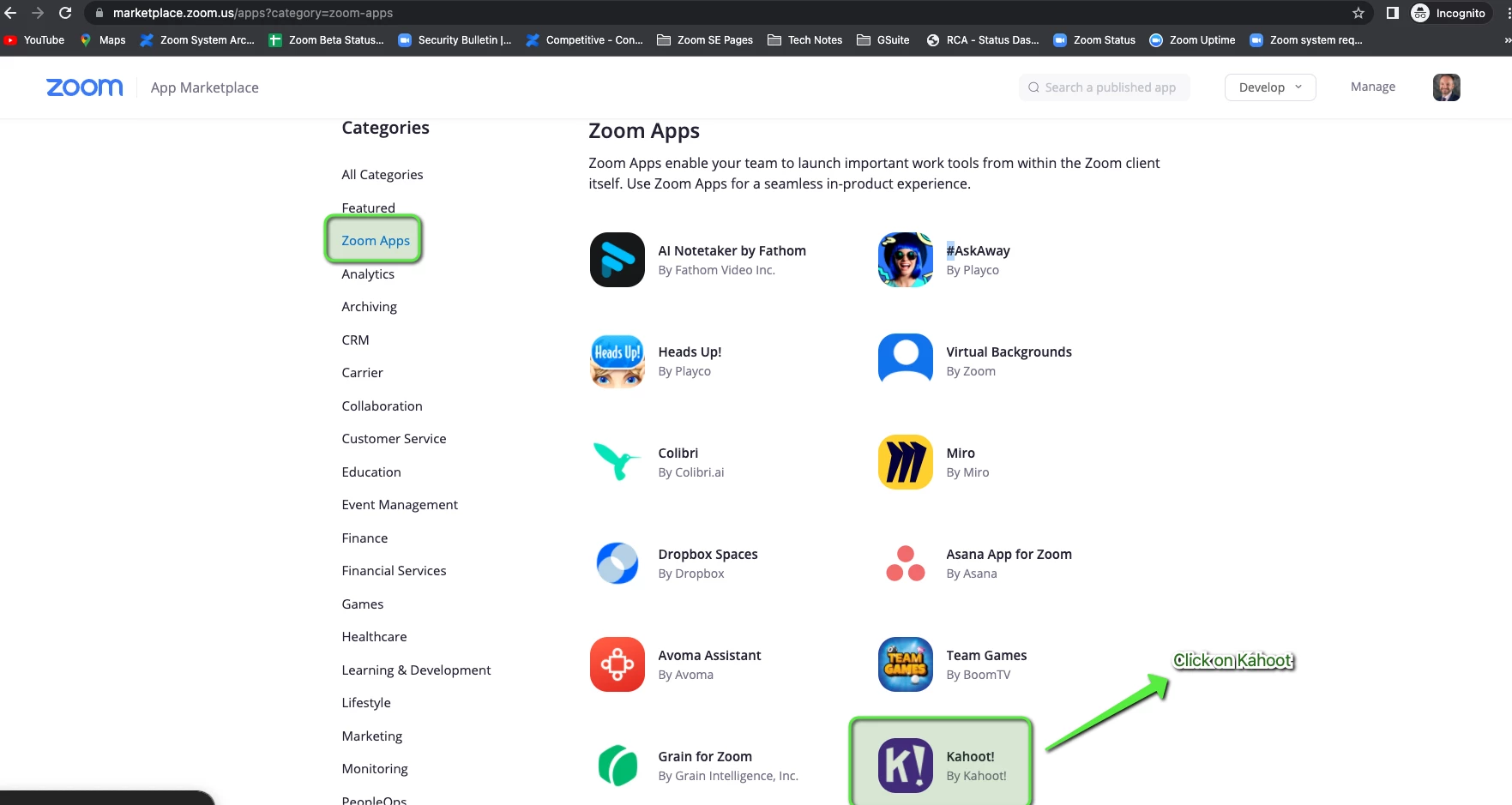Select the CRM category

click(356, 340)
